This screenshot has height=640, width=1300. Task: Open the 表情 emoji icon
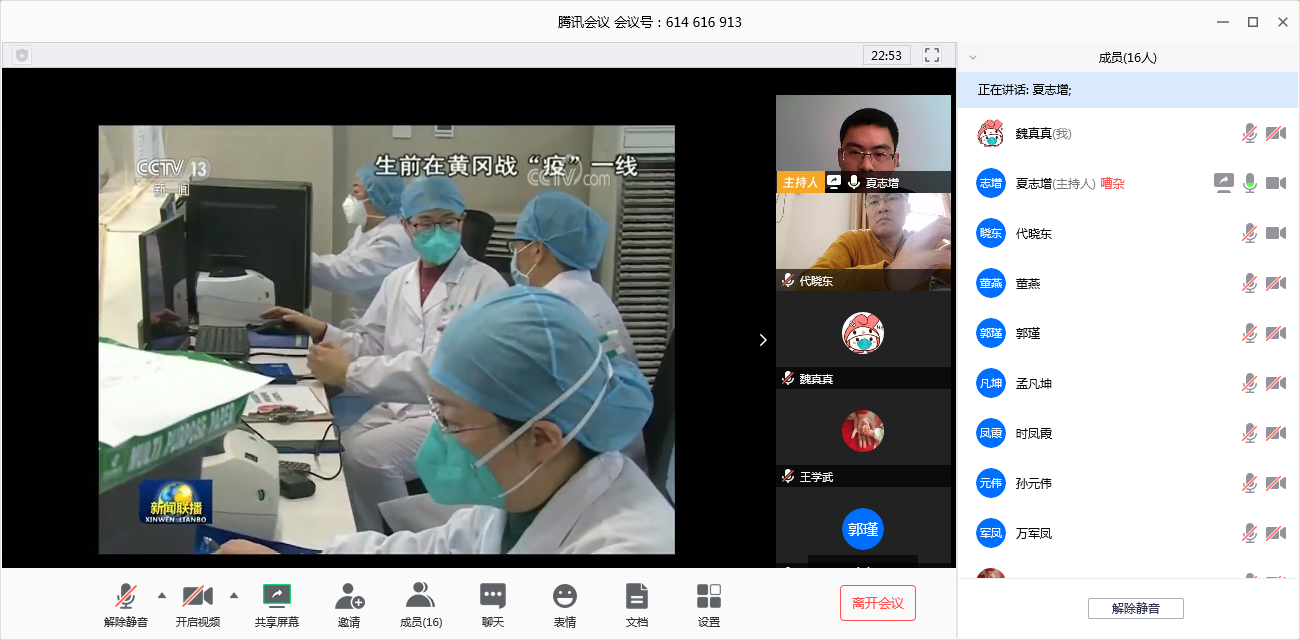click(565, 597)
